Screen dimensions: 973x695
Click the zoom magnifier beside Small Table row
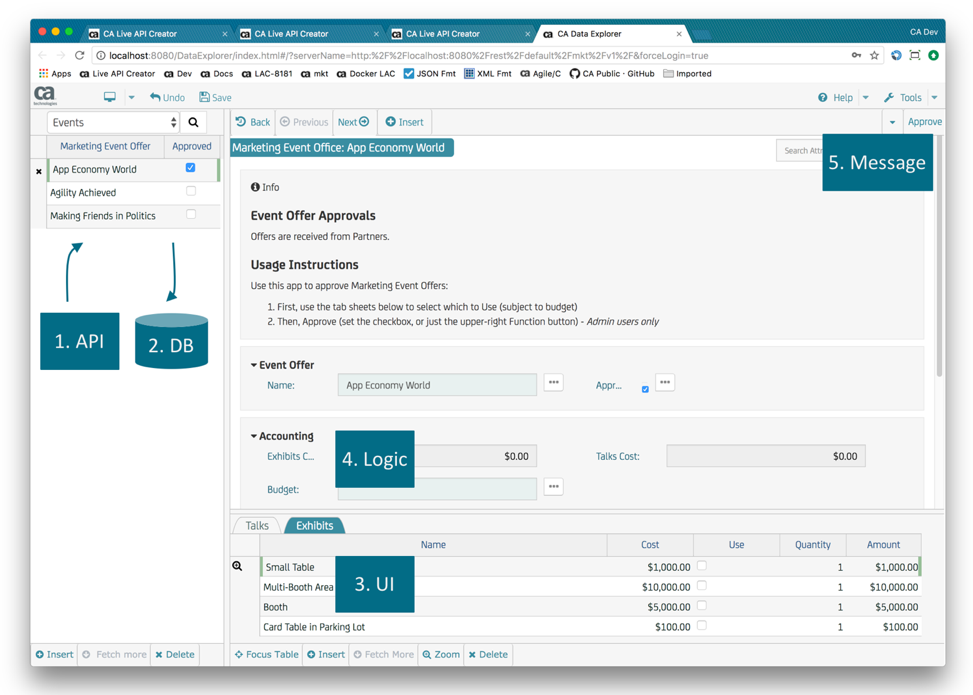[x=238, y=566]
